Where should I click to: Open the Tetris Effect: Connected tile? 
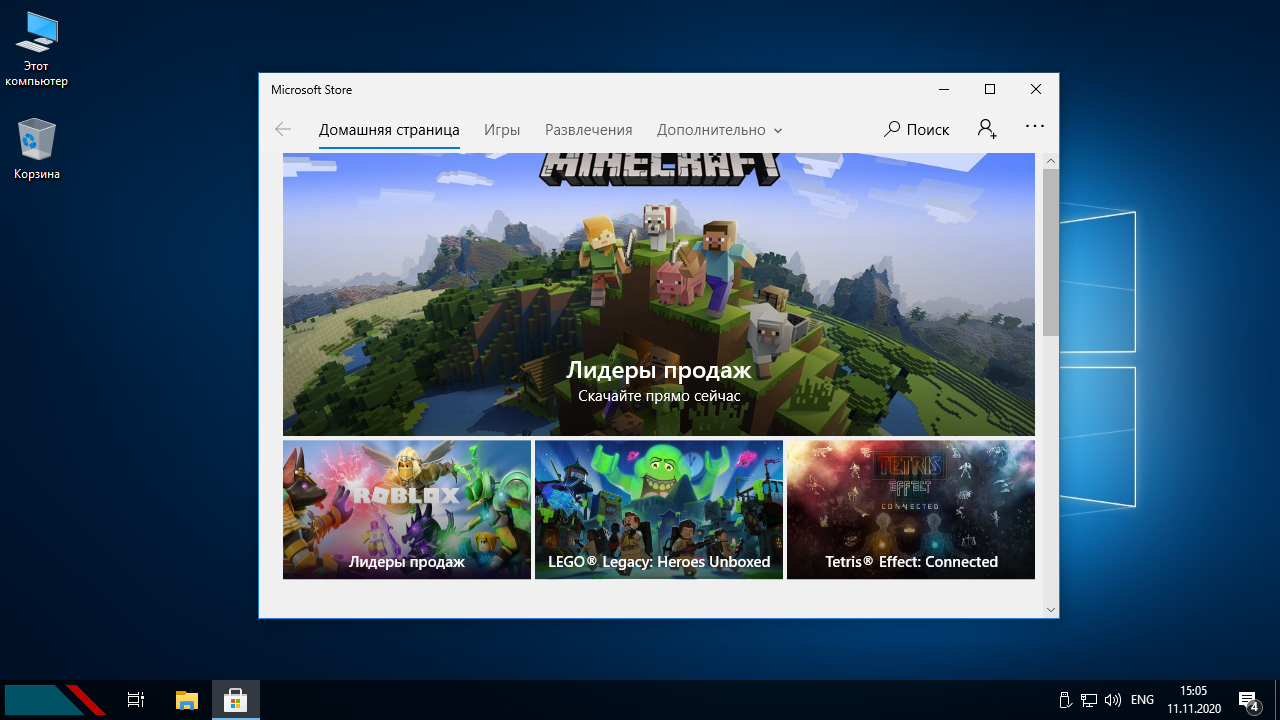click(x=911, y=509)
